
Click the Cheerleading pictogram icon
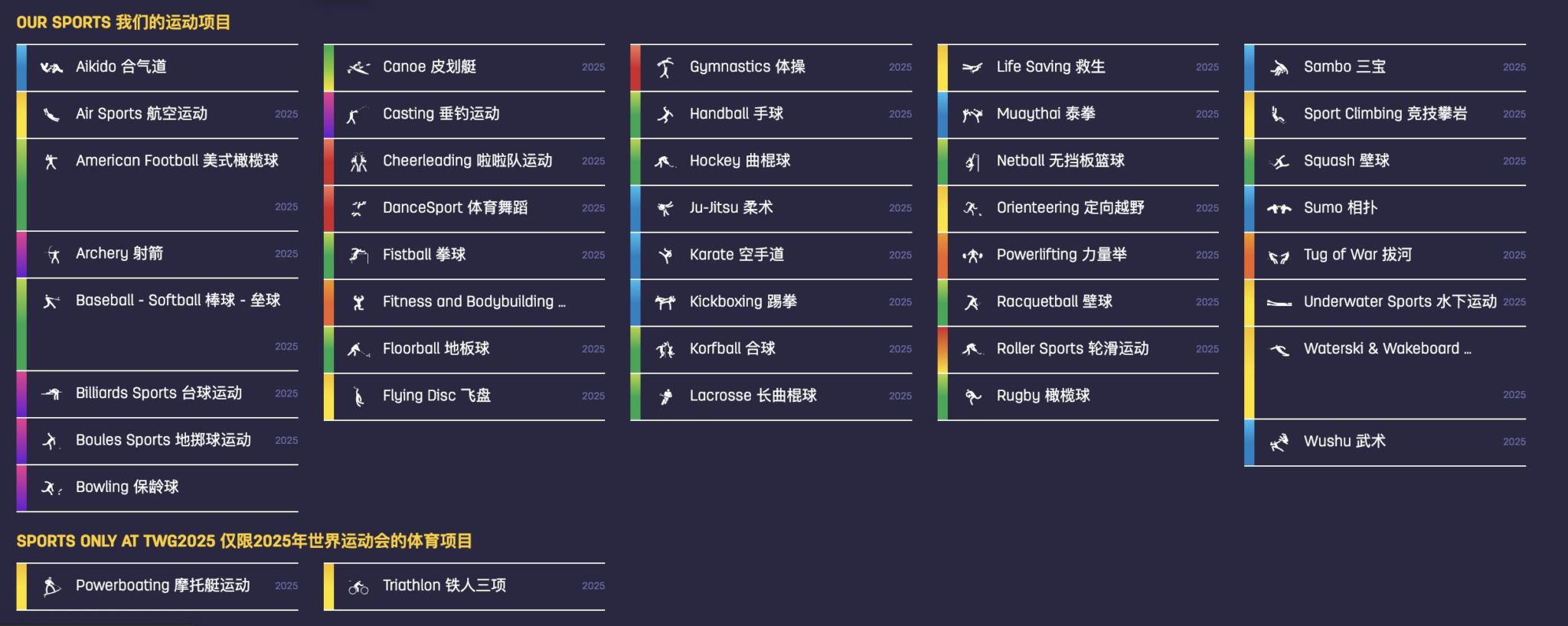pyautogui.click(x=358, y=161)
